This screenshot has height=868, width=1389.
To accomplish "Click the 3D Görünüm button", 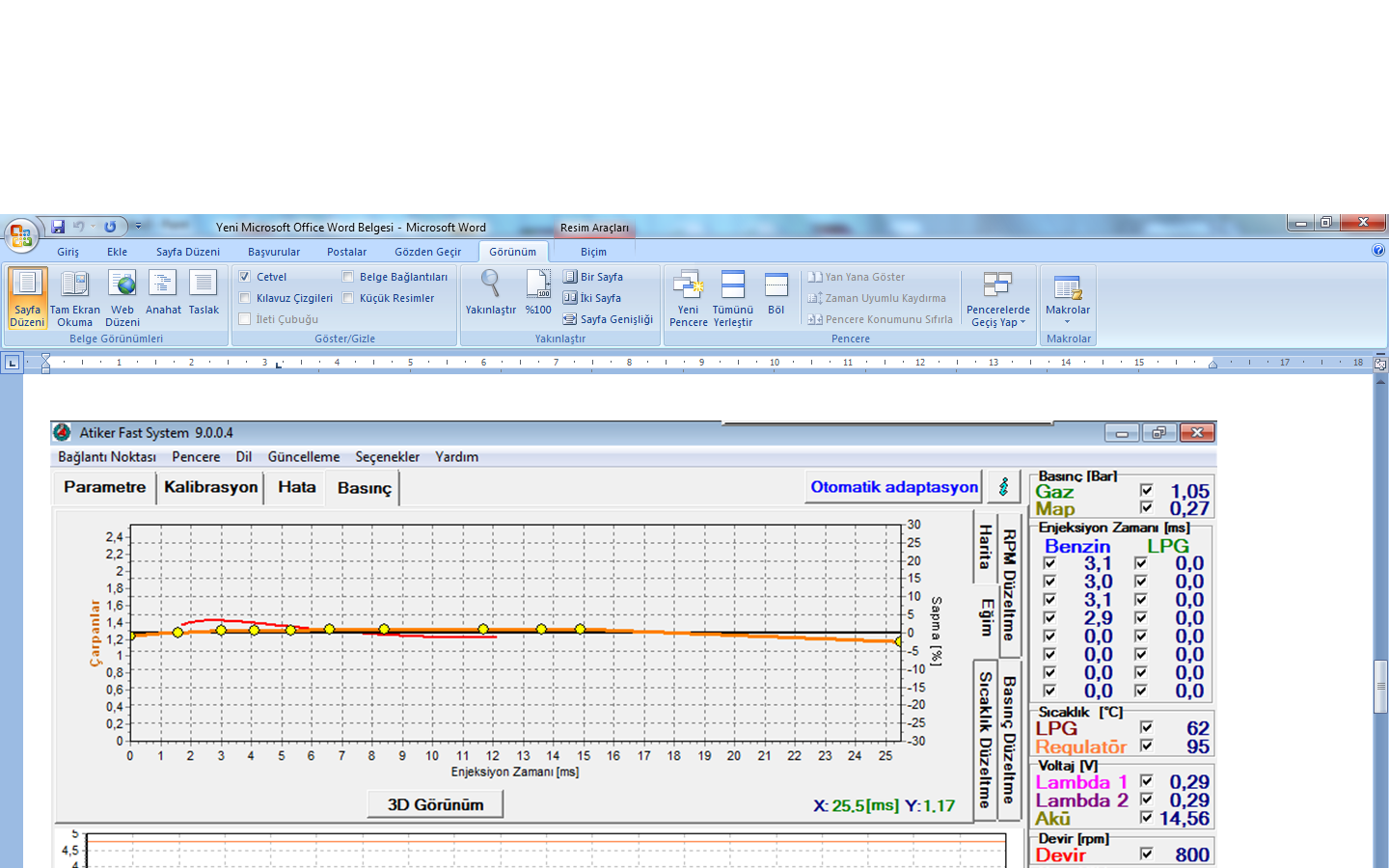I will (435, 804).
